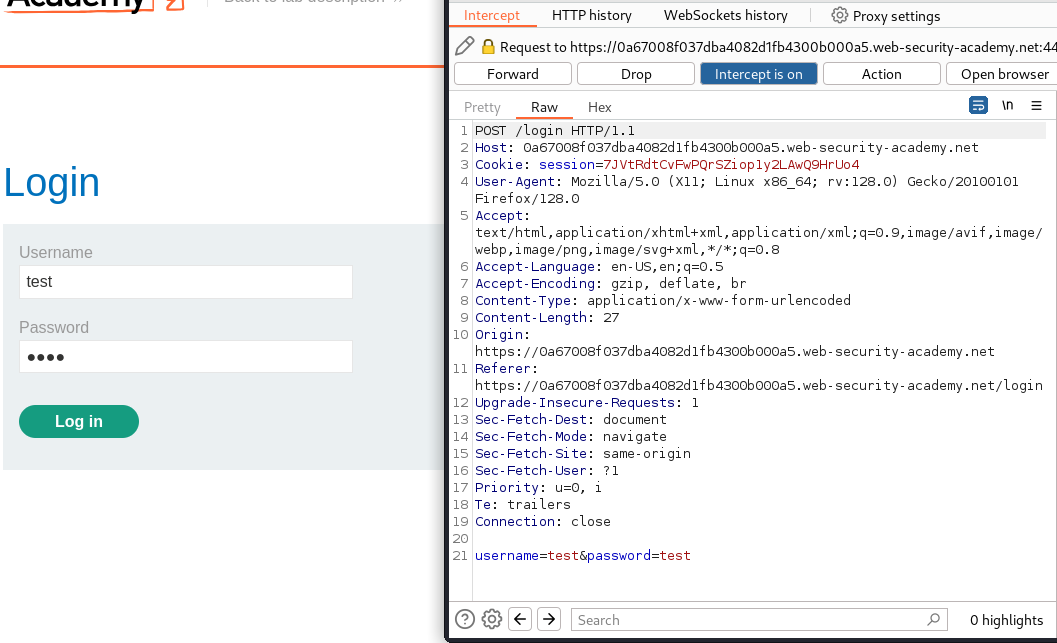The image size is (1057, 643).
Task: Go to next search match with right arrow
Action: 548,619
